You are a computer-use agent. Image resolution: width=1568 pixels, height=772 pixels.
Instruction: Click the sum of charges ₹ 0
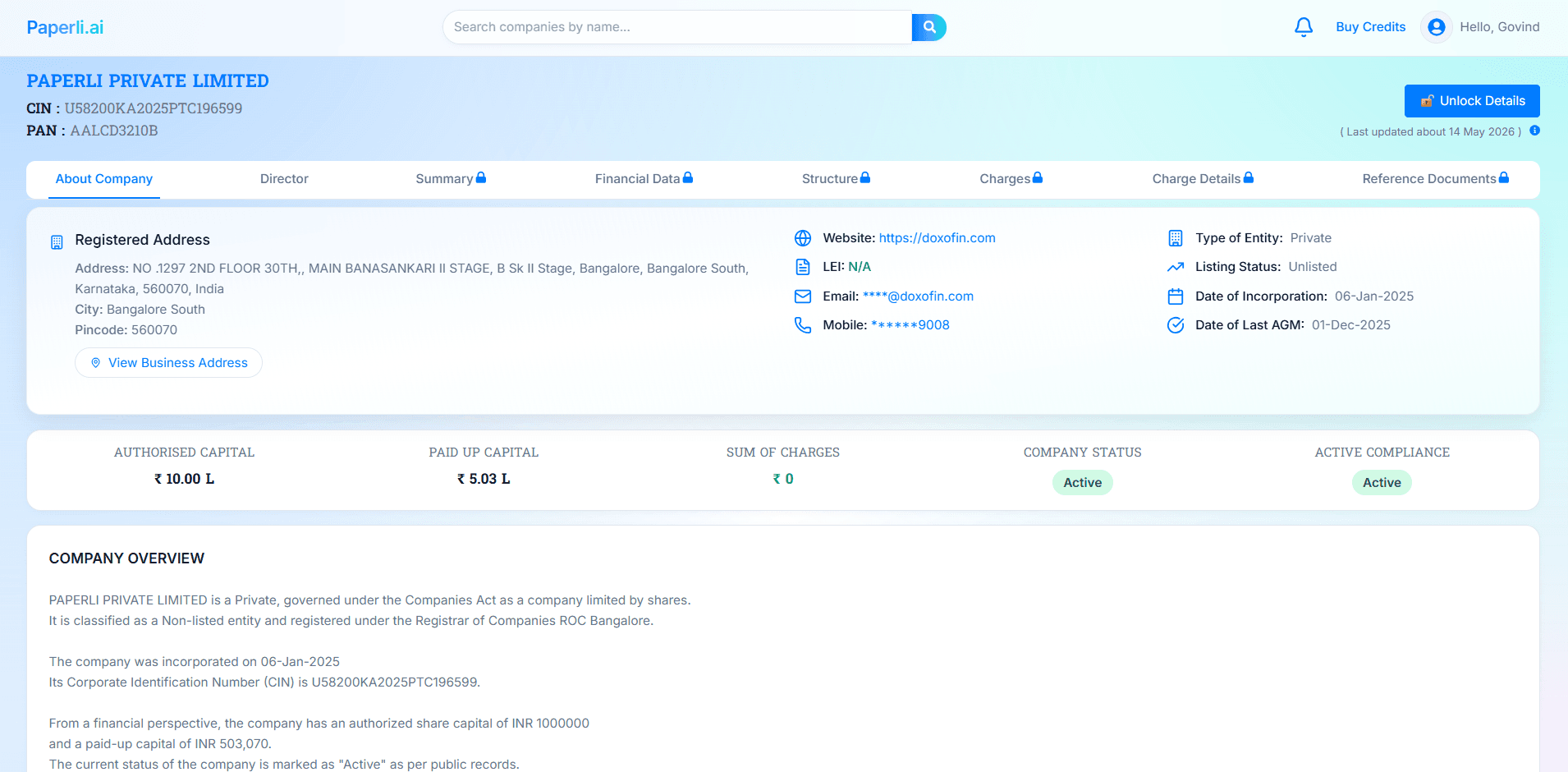coord(783,479)
